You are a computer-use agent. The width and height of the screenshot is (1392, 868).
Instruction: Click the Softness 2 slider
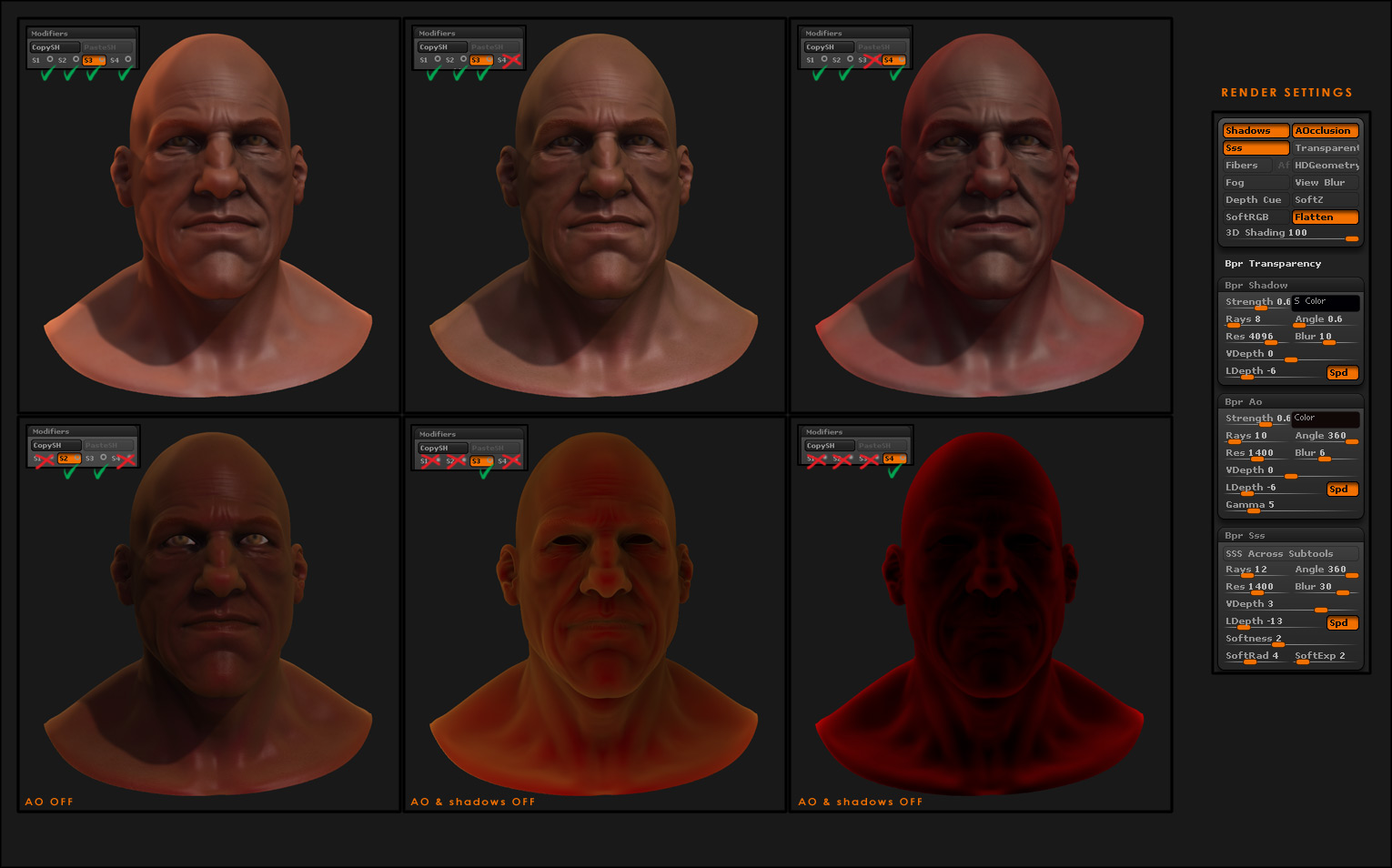tap(1291, 639)
